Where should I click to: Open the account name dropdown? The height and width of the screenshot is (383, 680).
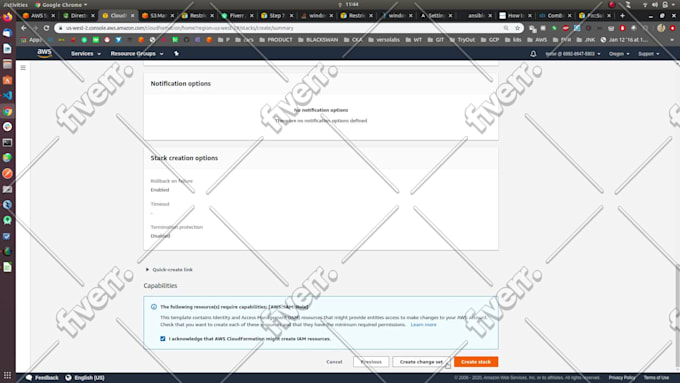pyautogui.click(x=573, y=54)
